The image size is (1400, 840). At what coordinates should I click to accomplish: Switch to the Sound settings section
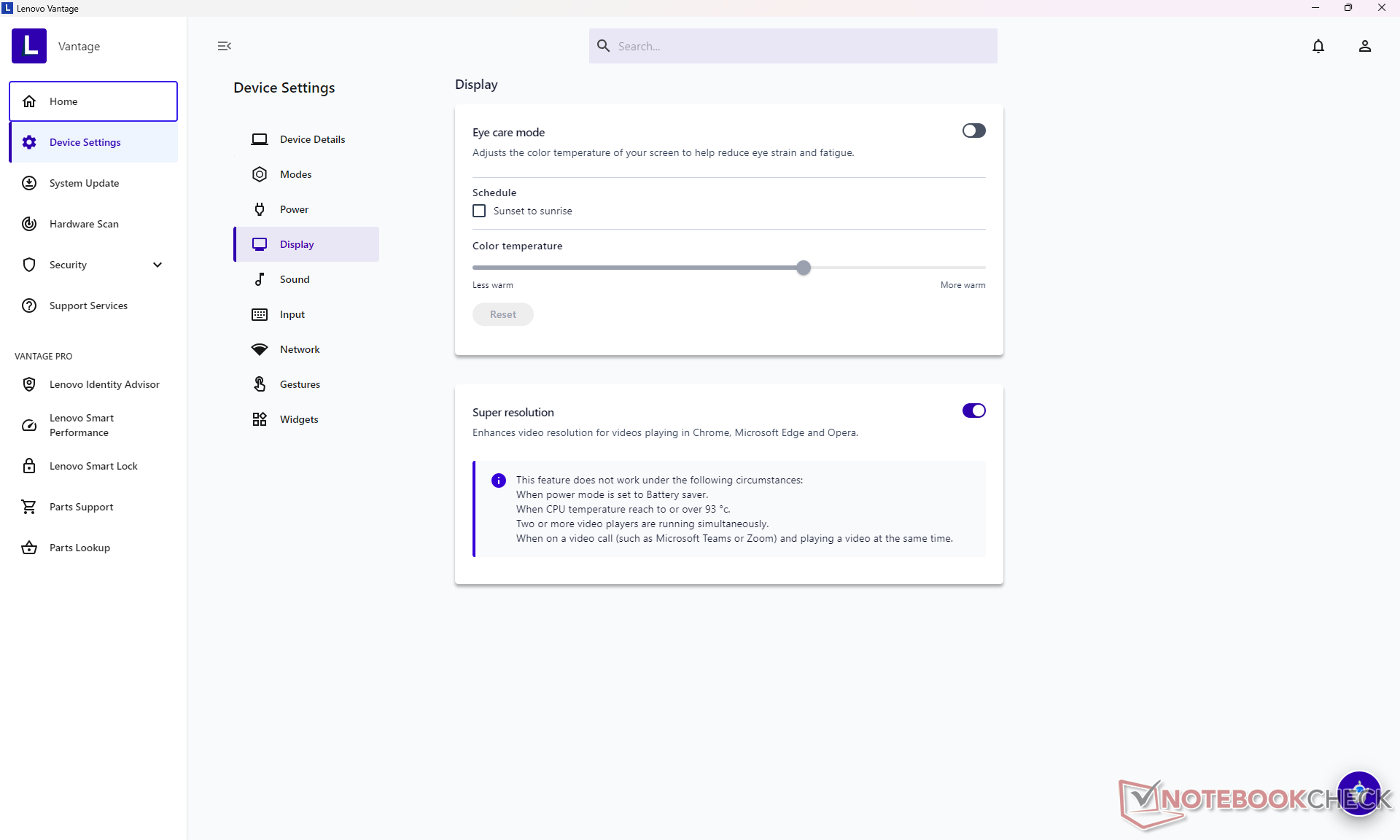(295, 279)
